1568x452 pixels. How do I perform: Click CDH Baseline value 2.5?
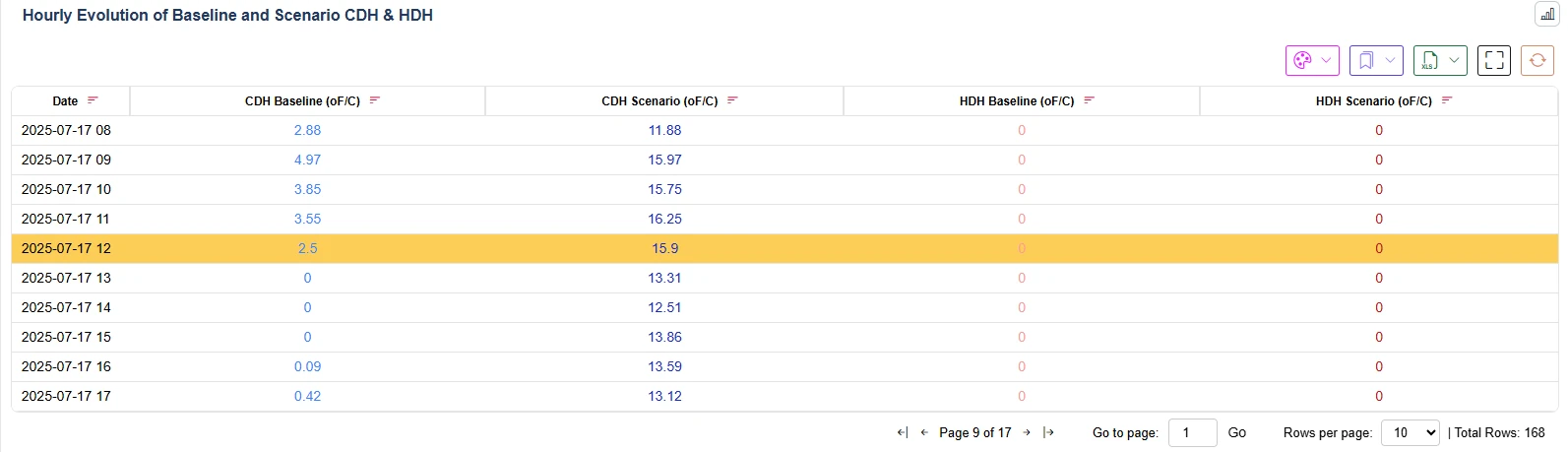307,248
